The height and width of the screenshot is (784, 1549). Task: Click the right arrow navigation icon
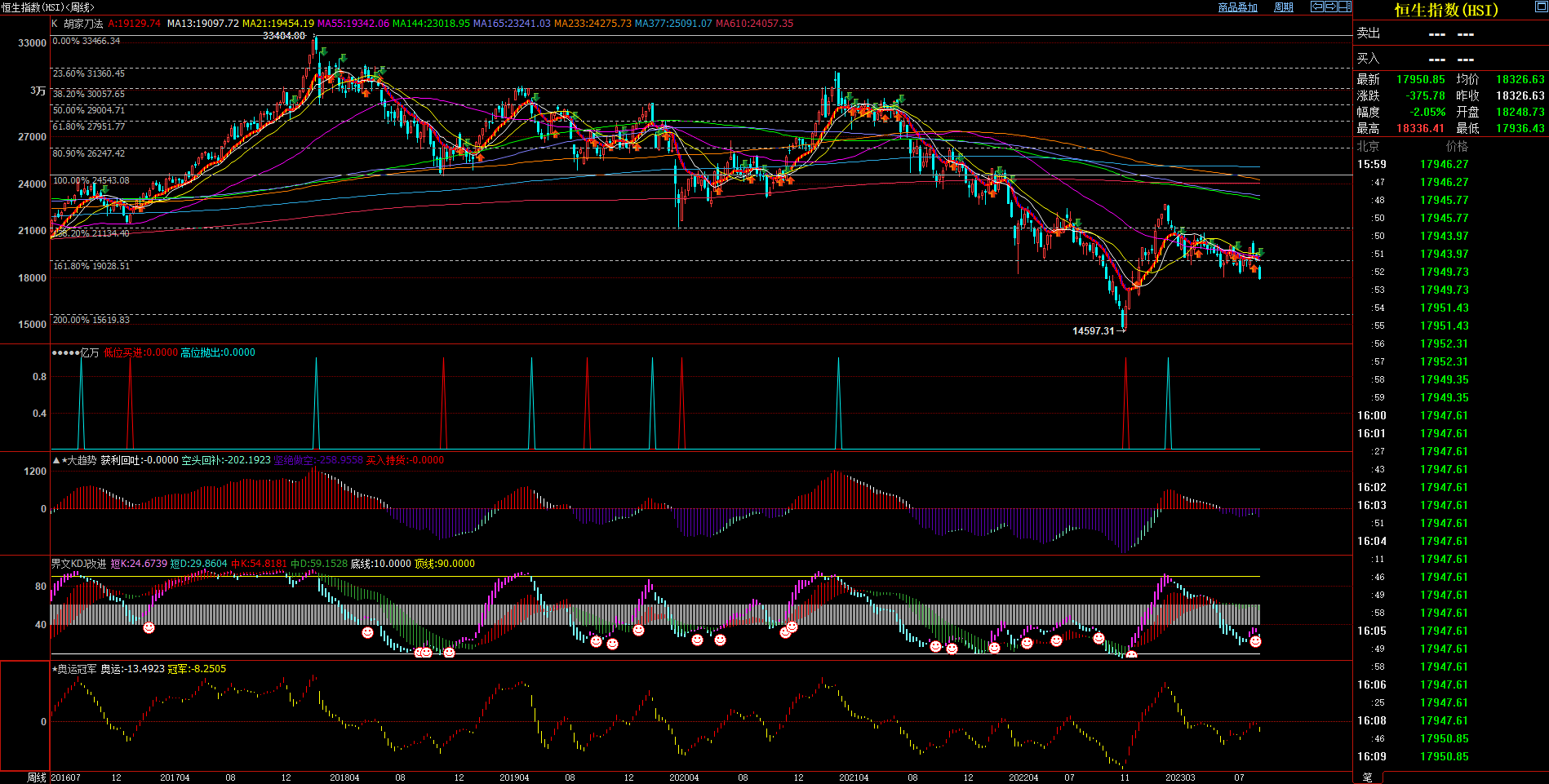coord(1331,7)
